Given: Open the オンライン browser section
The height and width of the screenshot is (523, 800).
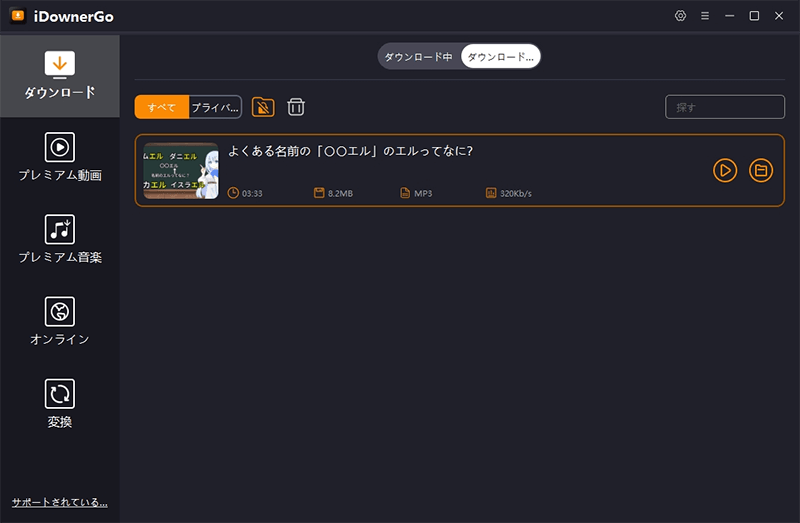Looking at the screenshot, I should [60, 321].
